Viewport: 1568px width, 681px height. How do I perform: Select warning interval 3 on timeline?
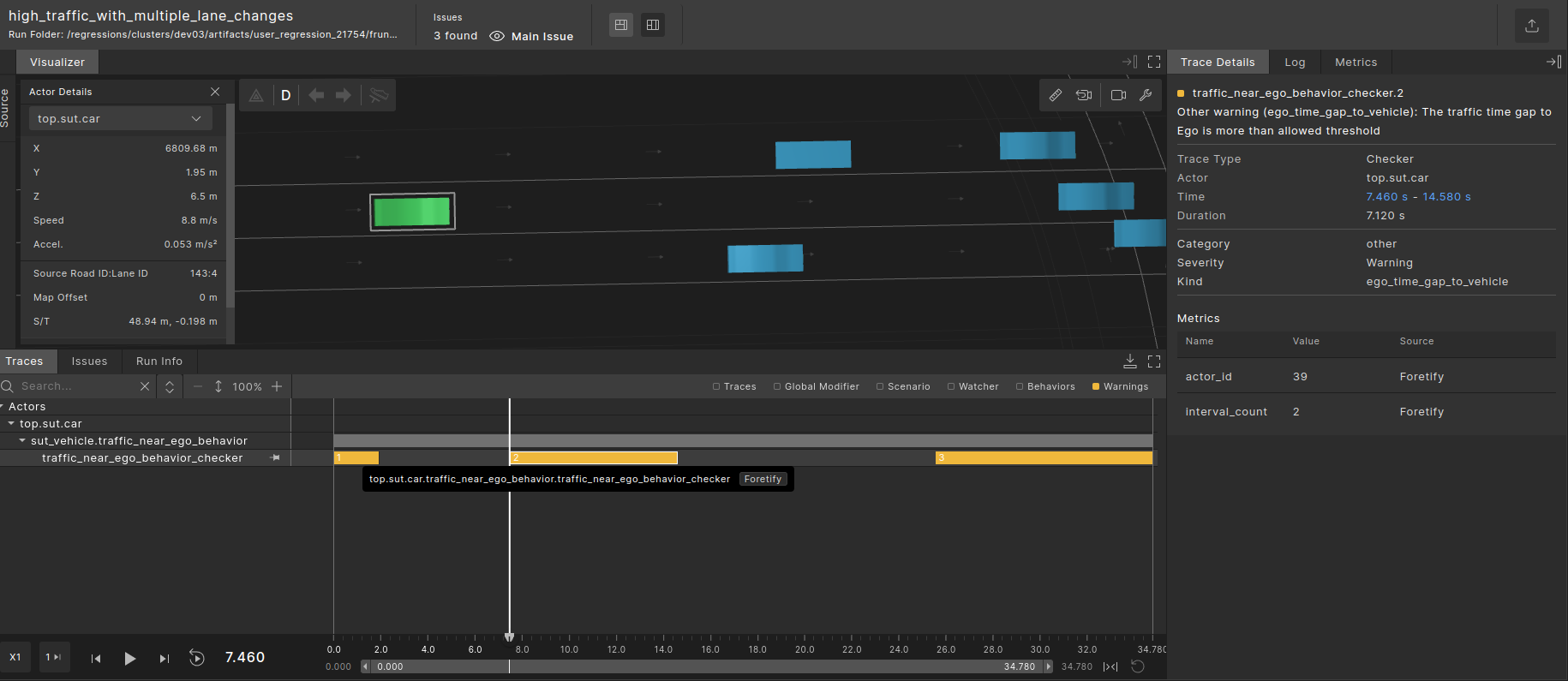[1043, 458]
